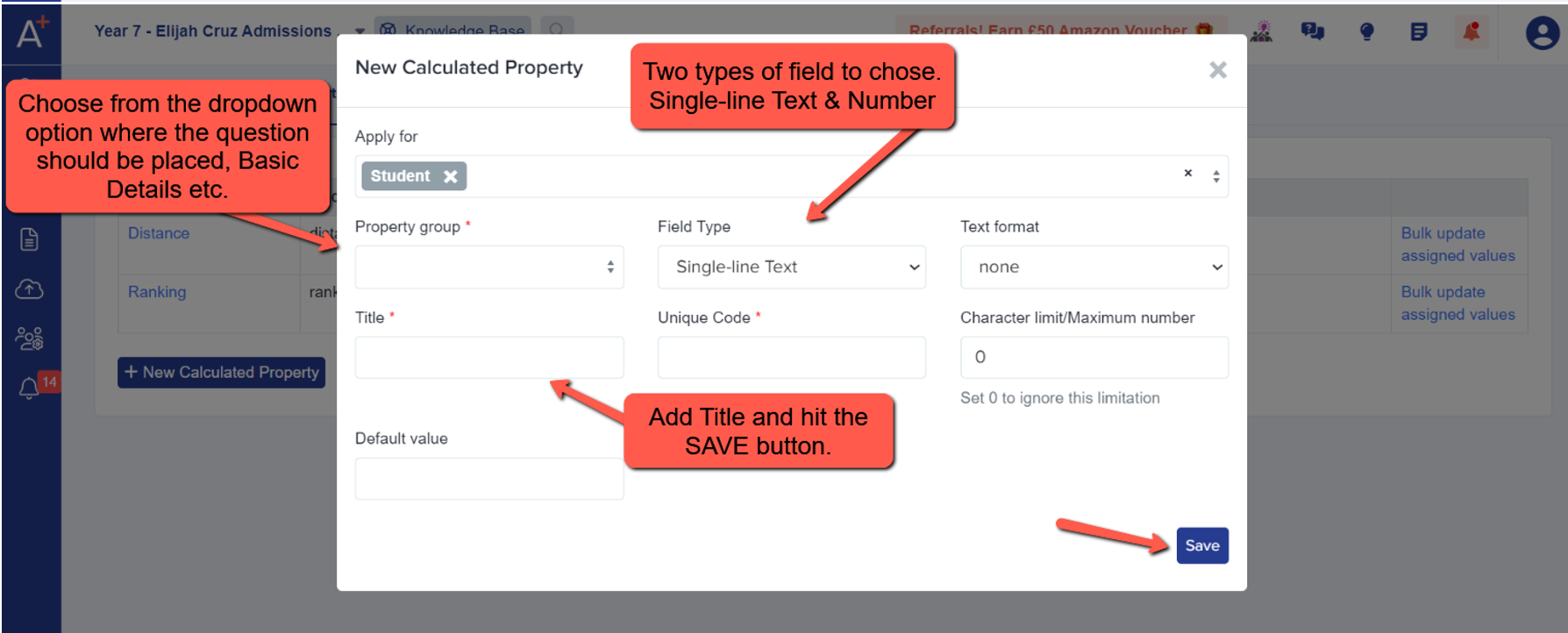The image size is (1568, 633).
Task: Click the Save button
Action: point(1201,545)
